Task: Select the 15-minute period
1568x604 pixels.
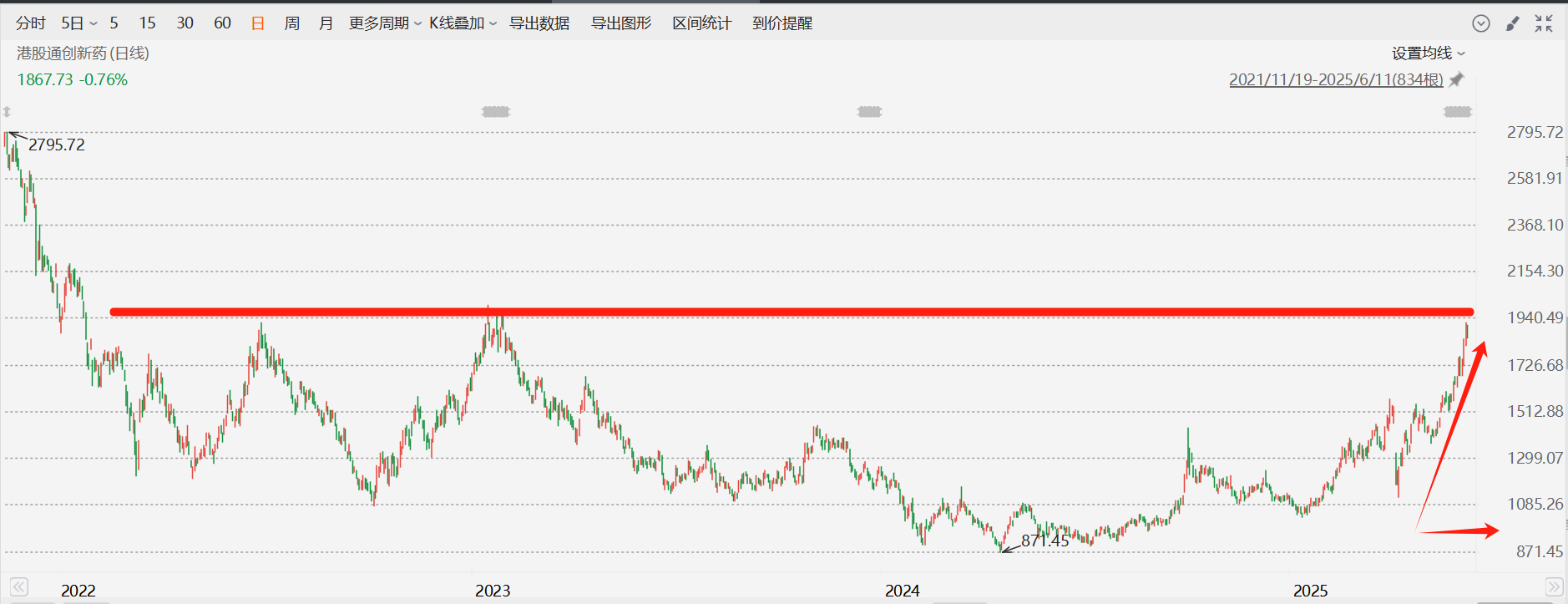Action: coord(148,23)
